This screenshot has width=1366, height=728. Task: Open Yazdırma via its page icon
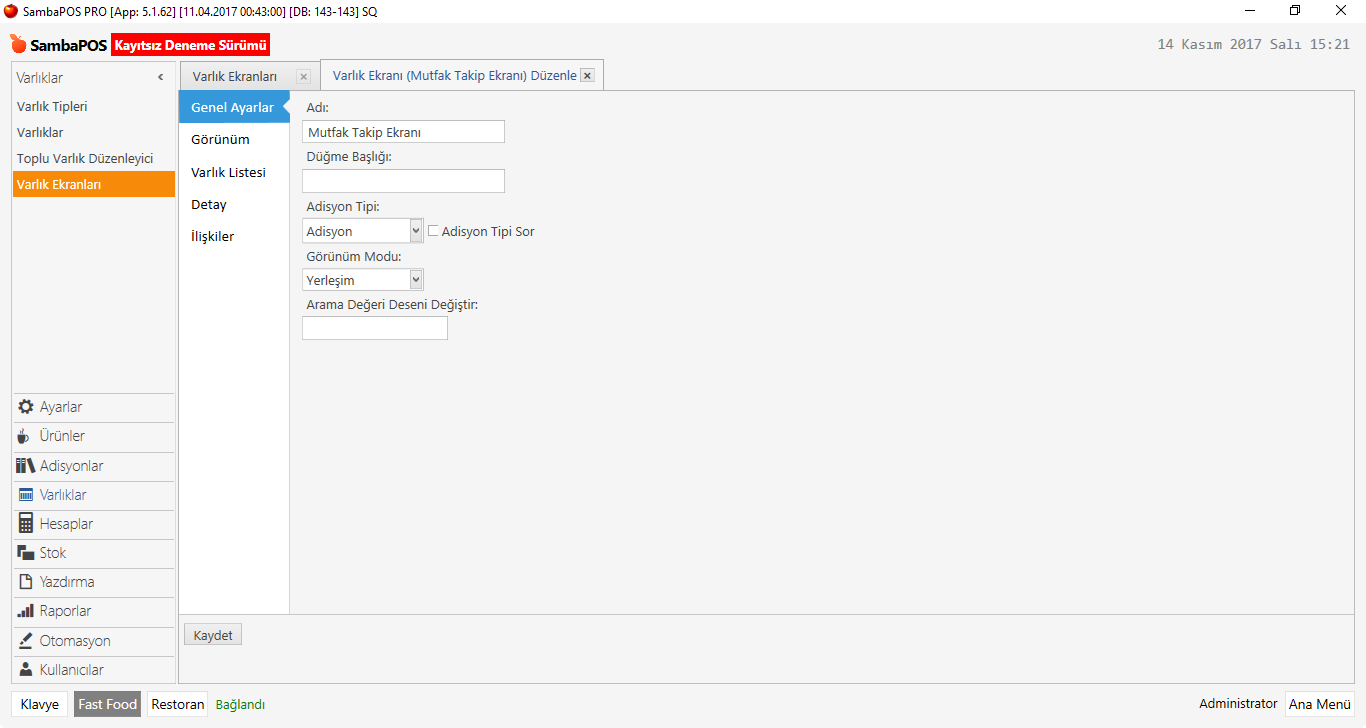26,582
